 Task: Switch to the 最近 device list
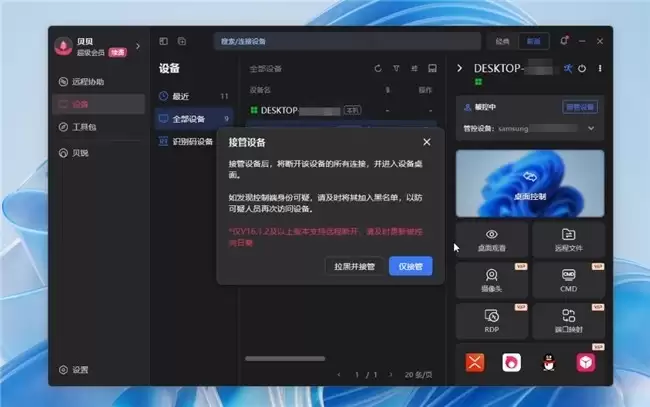click(x=180, y=96)
